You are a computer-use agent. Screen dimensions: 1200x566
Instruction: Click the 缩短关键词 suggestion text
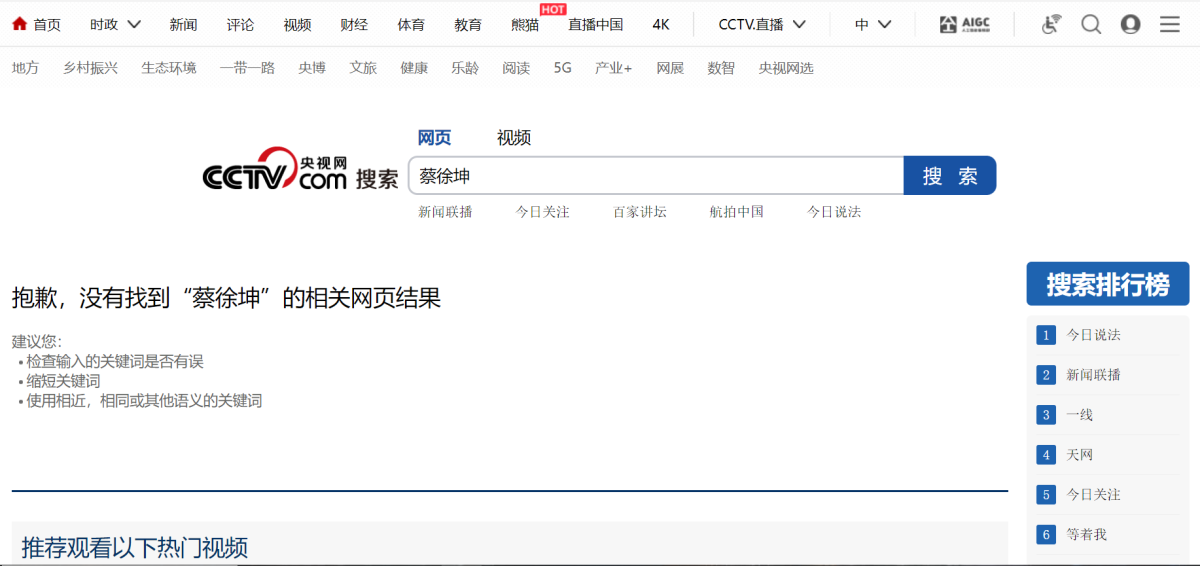point(63,381)
